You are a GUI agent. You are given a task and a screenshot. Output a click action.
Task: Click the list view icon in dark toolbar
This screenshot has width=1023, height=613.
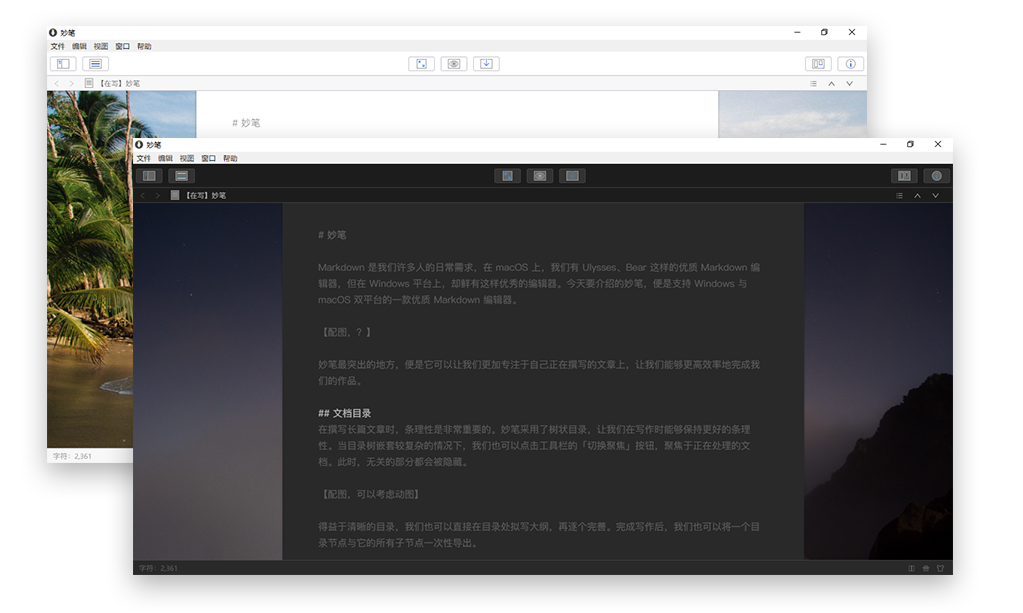pyautogui.click(x=181, y=176)
